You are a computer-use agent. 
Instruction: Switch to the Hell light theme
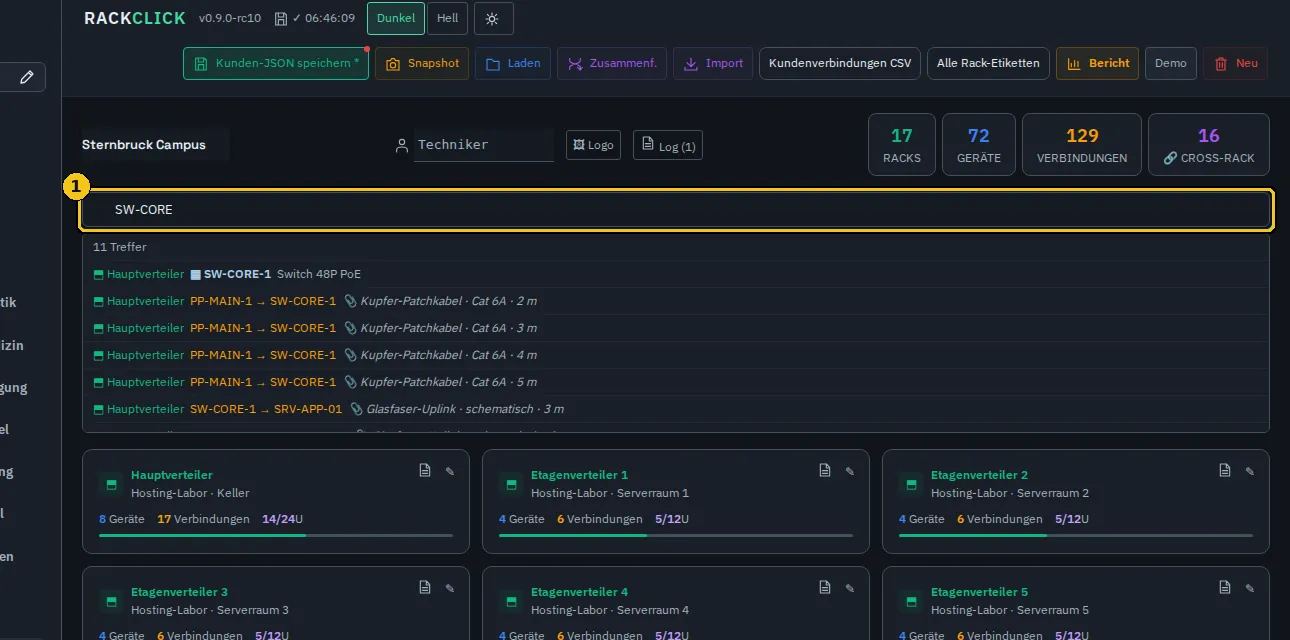(447, 19)
